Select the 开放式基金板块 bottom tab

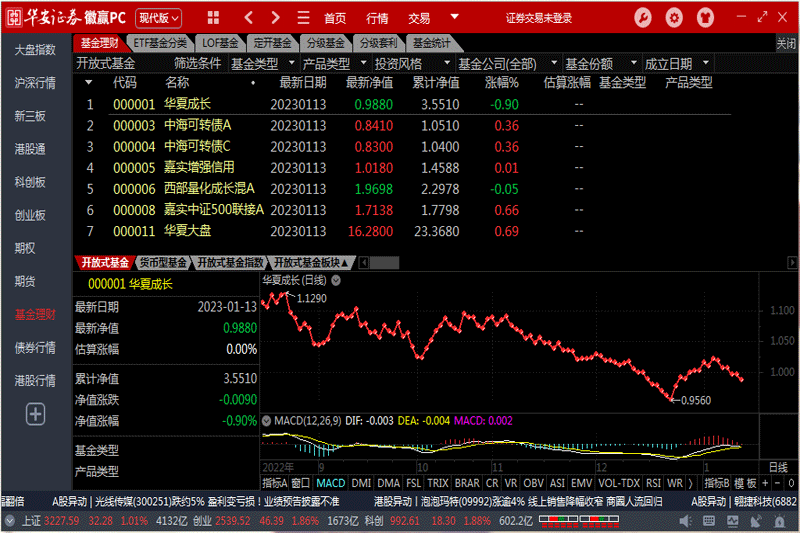click(x=311, y=263)
